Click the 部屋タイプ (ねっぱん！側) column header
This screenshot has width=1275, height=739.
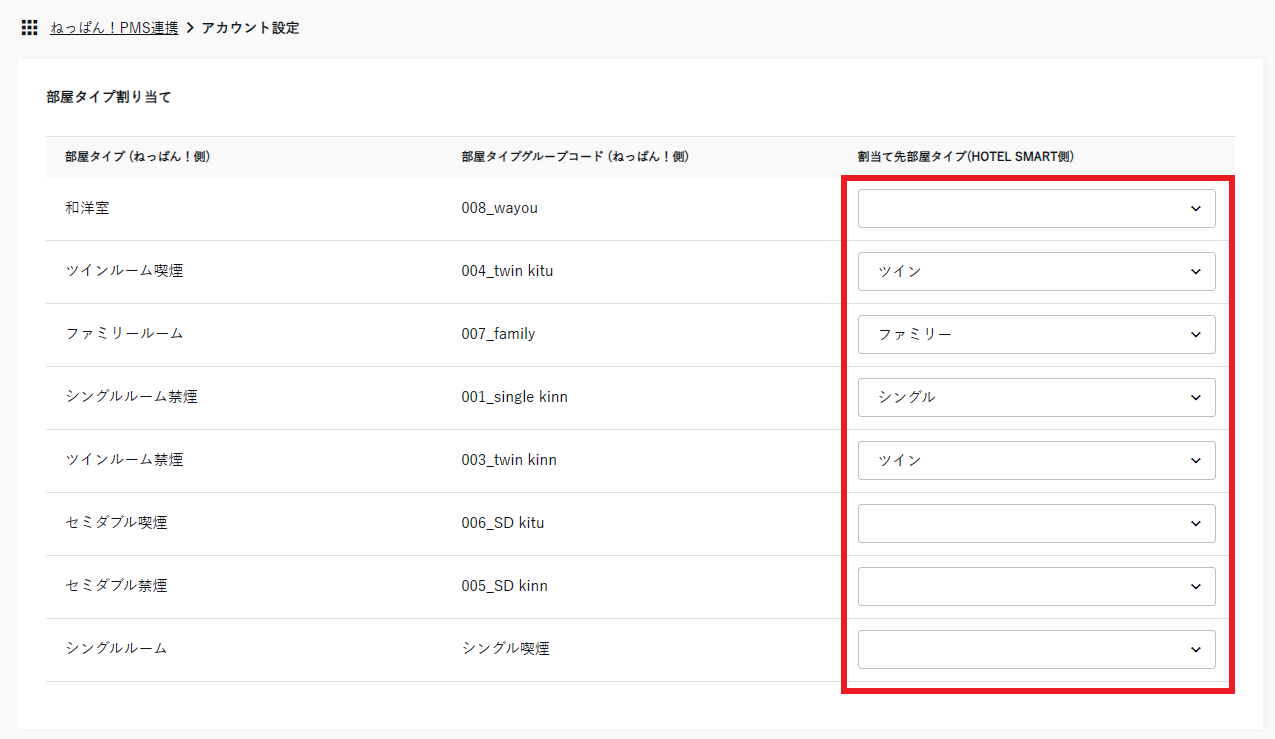click(x=137, y=157)
